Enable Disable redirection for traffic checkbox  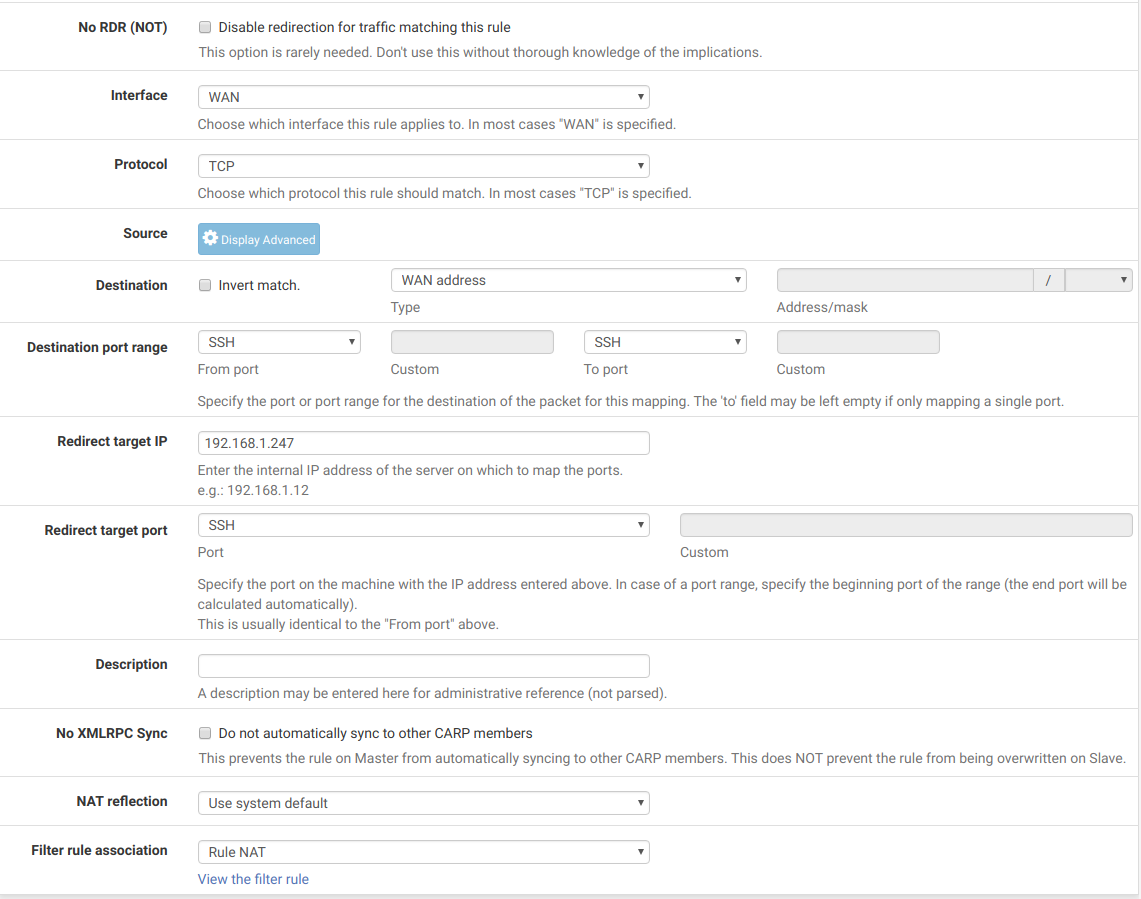point(205,28)
